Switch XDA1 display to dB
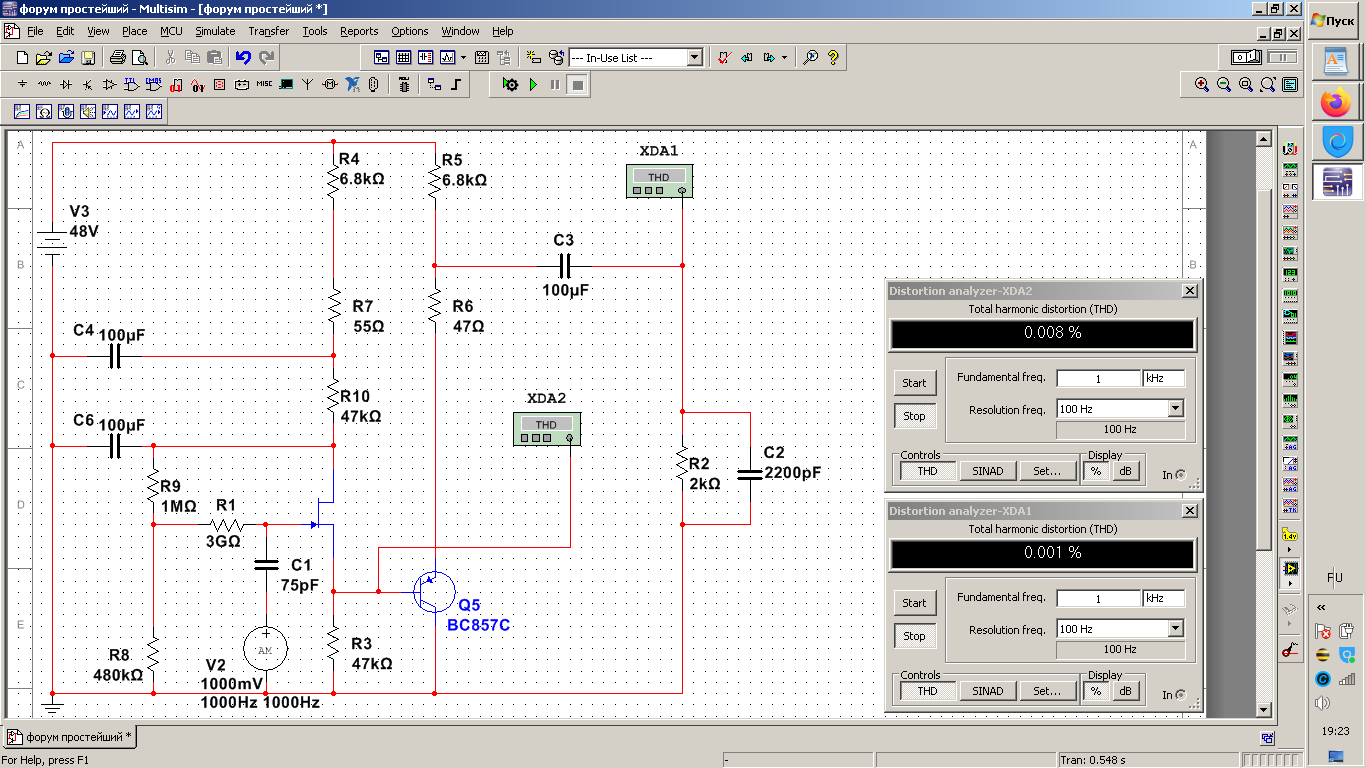 [1126, 690]
